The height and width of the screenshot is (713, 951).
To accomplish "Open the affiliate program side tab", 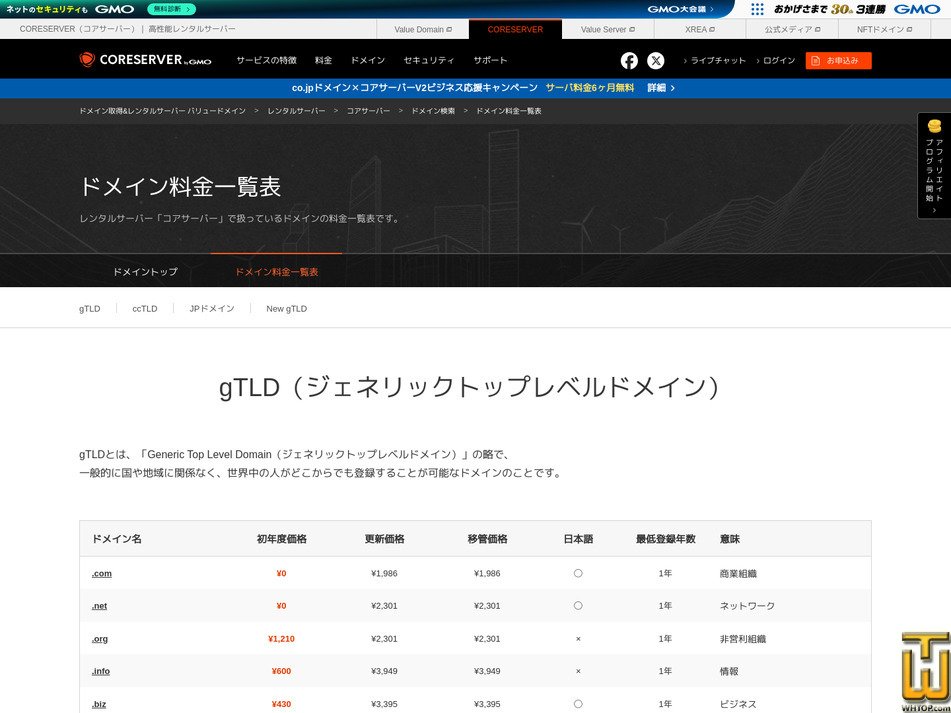I will click(x=934, y=166).
